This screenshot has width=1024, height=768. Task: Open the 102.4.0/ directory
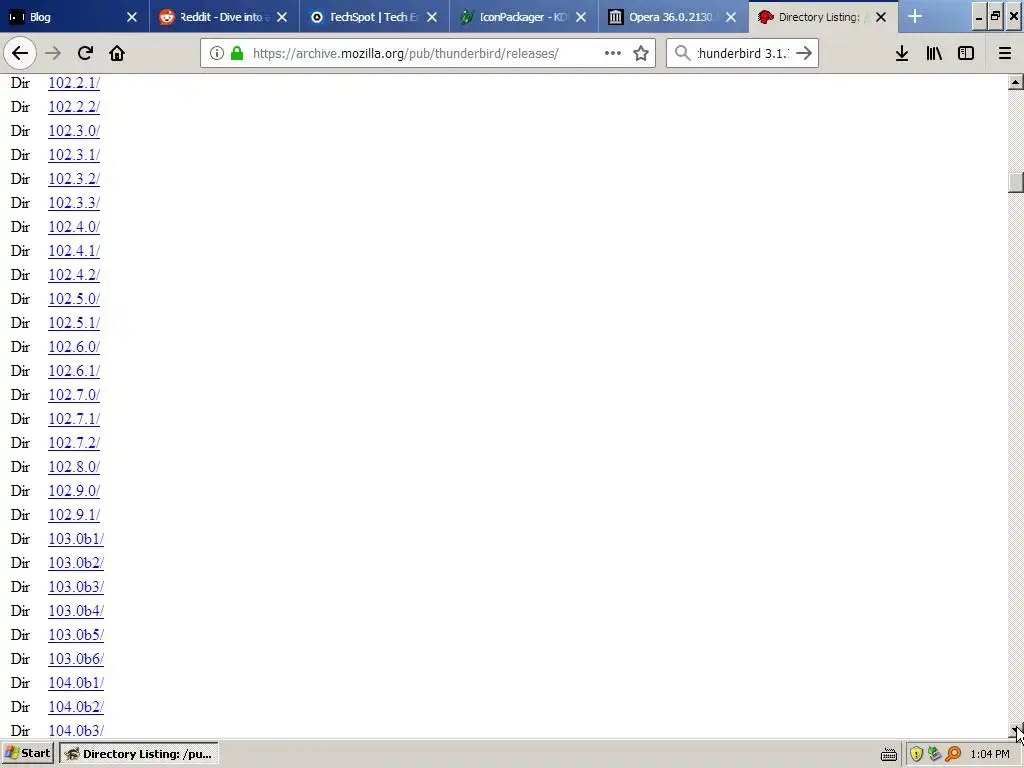pos(74,227)
